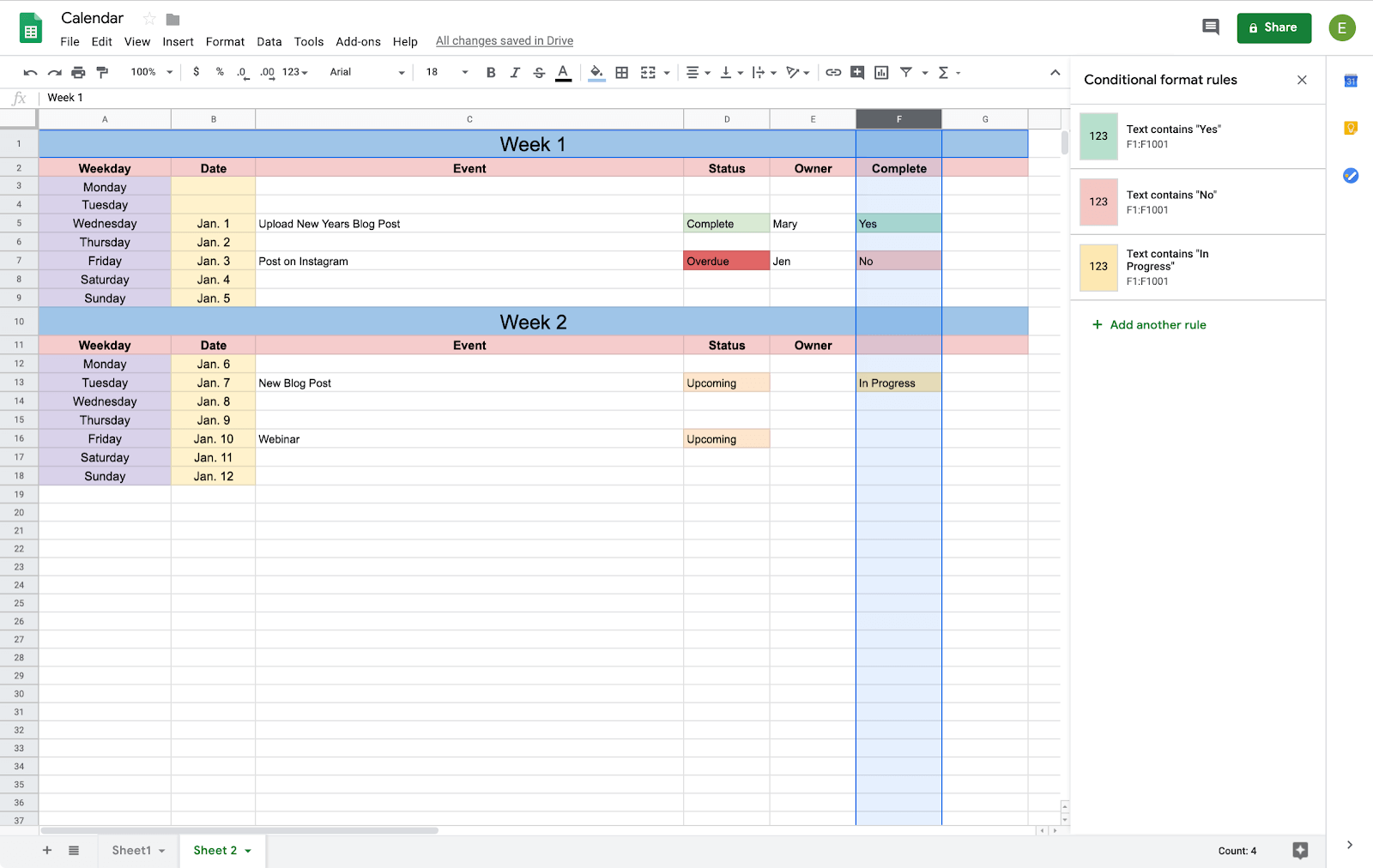Screen dimensions: 1373x868
Task: Increase decimal places
Action: [x=267, y=73]
